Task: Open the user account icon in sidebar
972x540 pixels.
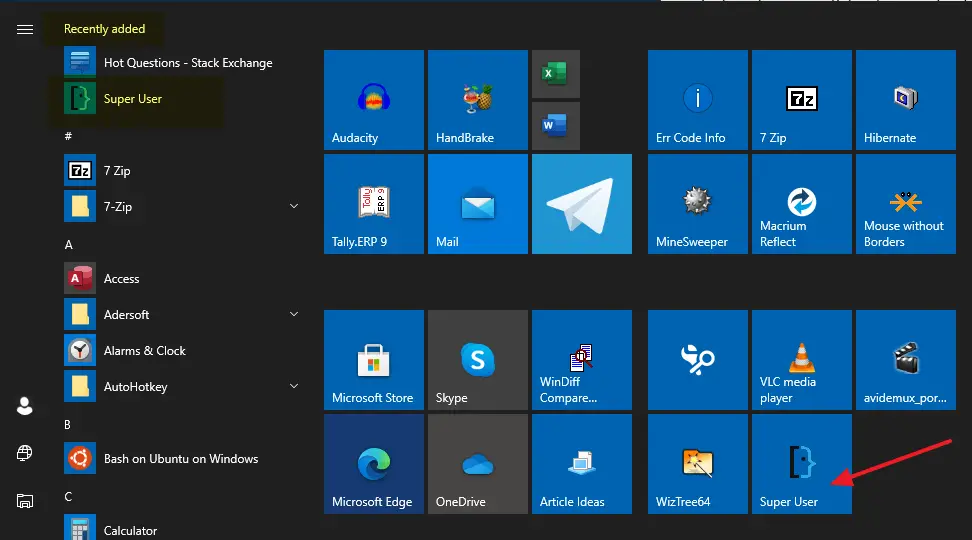Action: [x=25, y=406]
